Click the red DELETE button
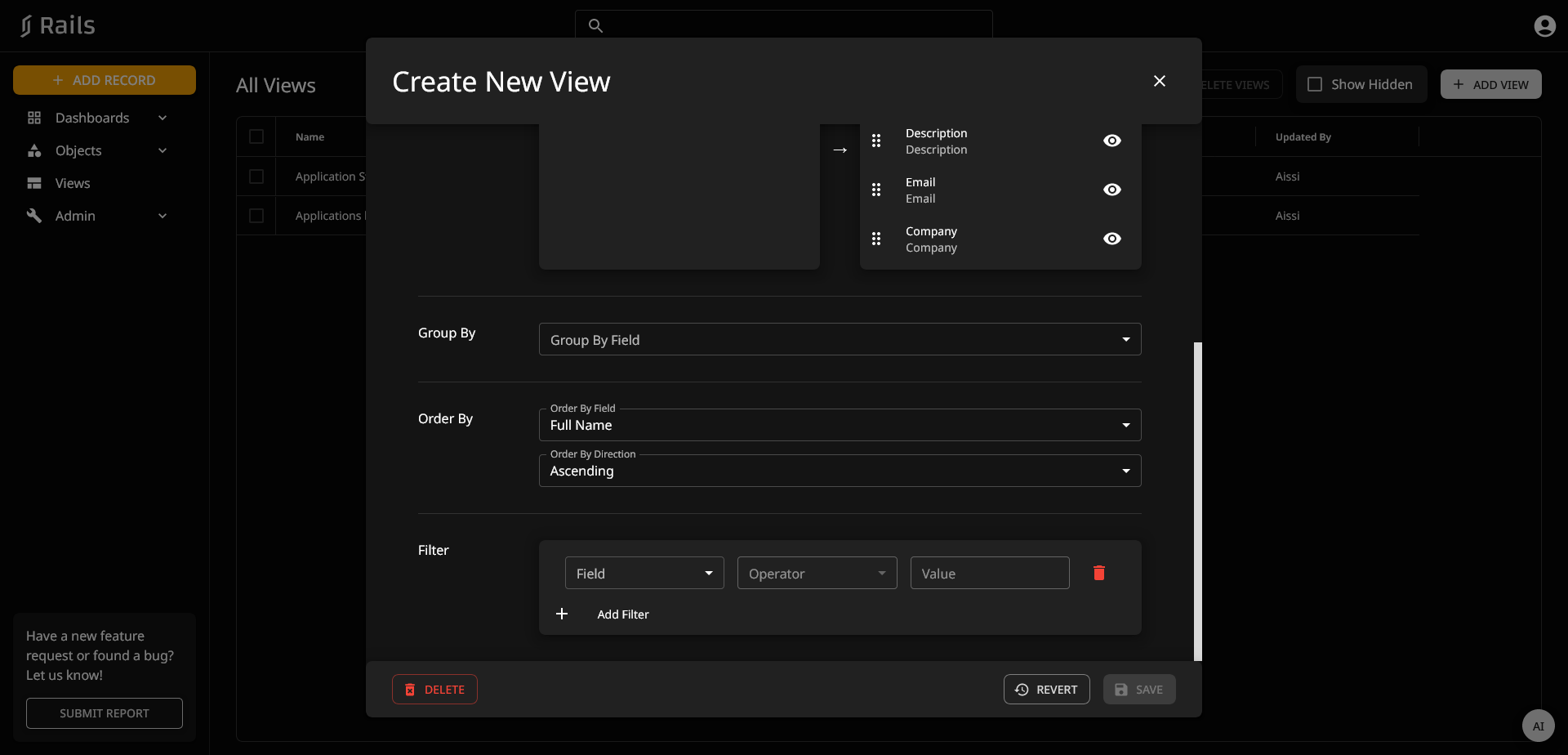Image resolution: width=1568 pixels, height=755 pixels. (434, 690)
